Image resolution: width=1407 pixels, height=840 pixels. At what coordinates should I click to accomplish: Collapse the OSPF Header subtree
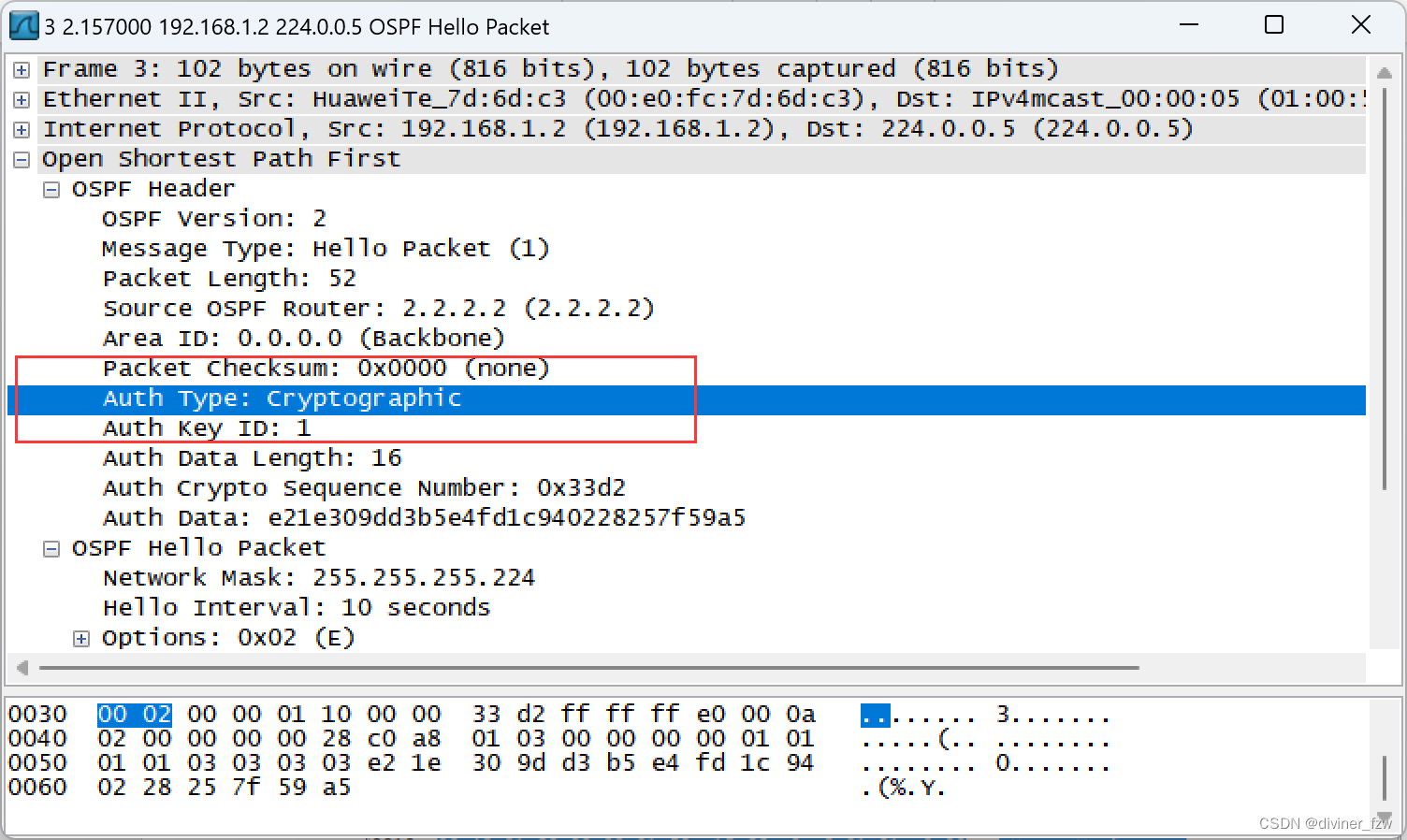click(x=51, y=189)
